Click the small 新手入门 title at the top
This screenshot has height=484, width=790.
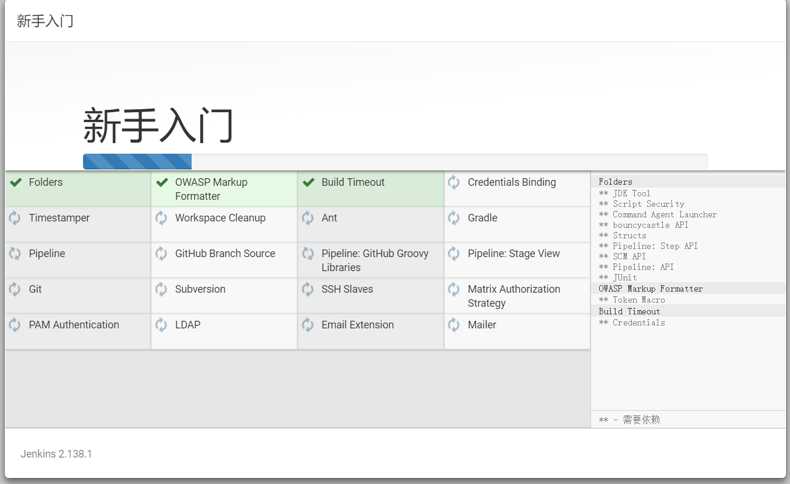coord(45,21)
